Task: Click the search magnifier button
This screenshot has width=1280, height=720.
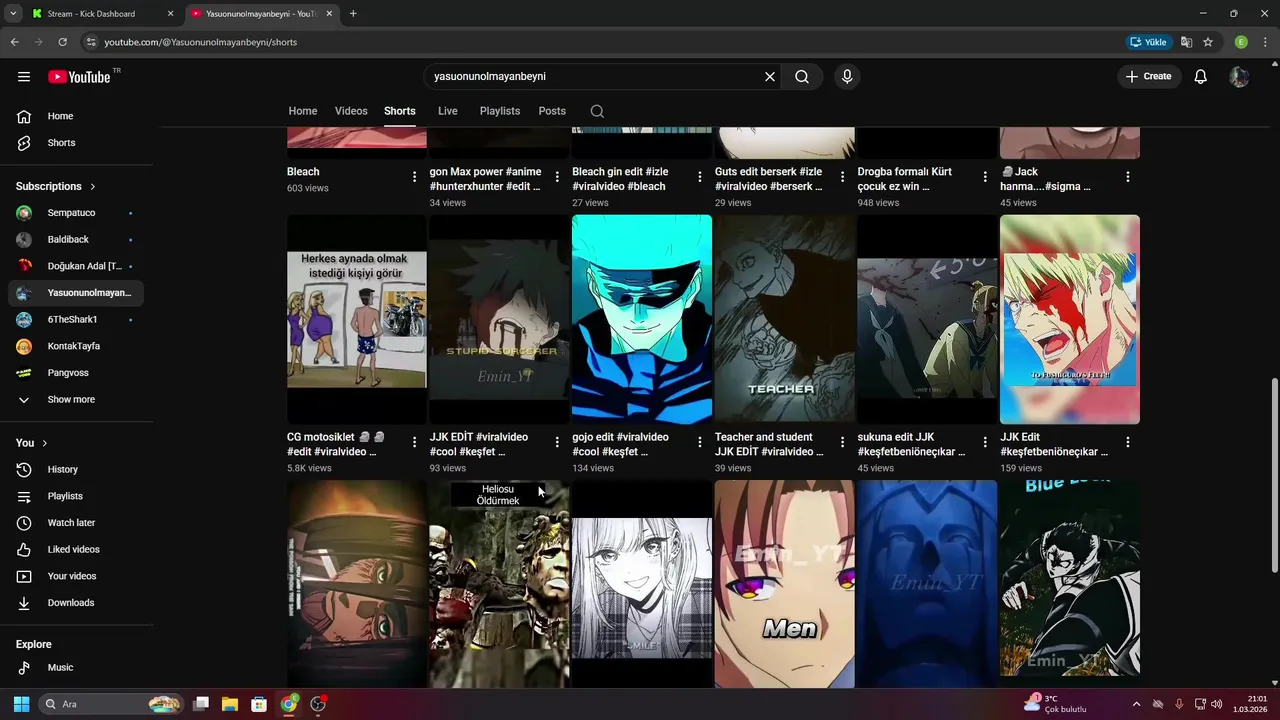Action: (x=802, y=76)
